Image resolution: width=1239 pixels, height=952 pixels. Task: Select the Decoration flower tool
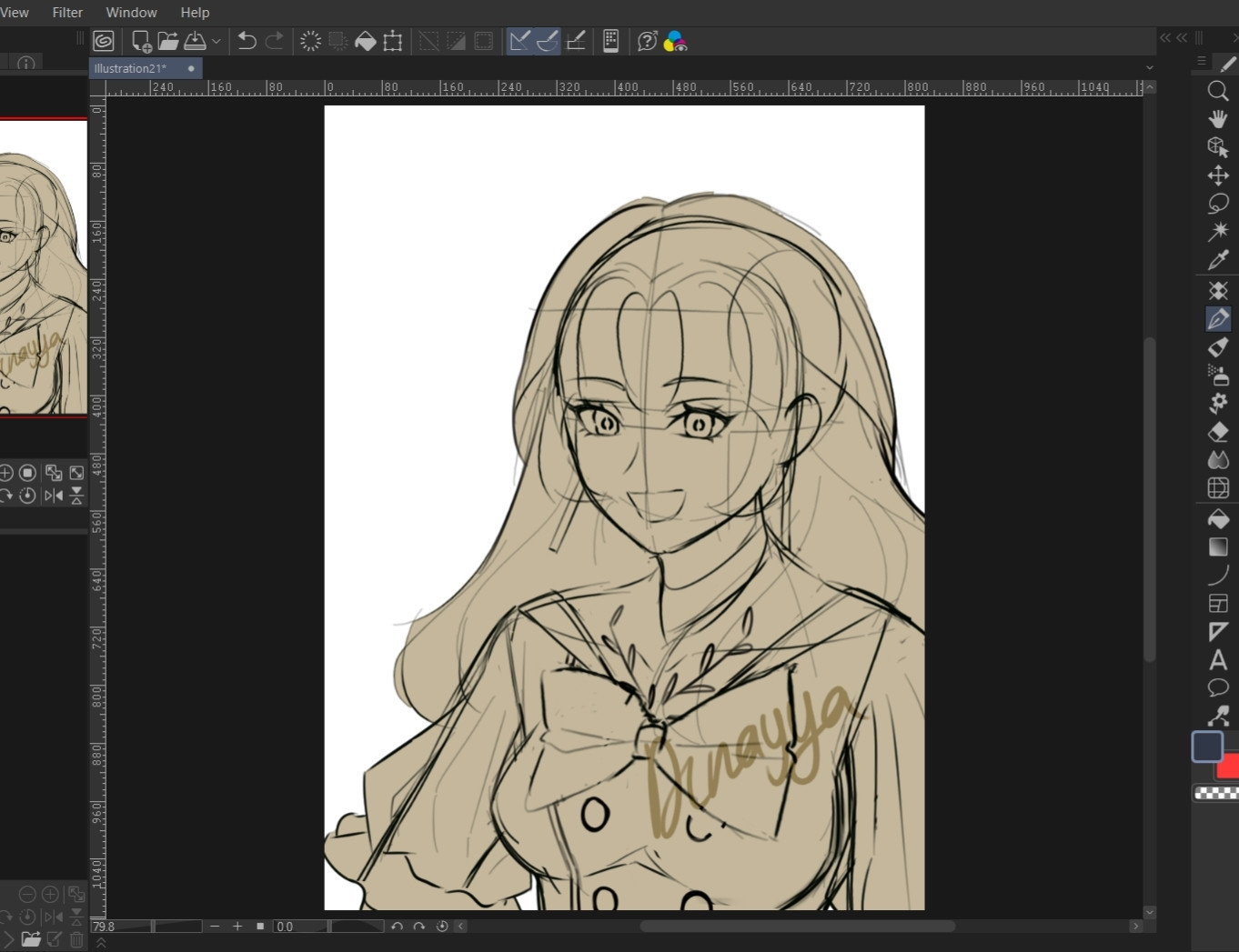1218,403
